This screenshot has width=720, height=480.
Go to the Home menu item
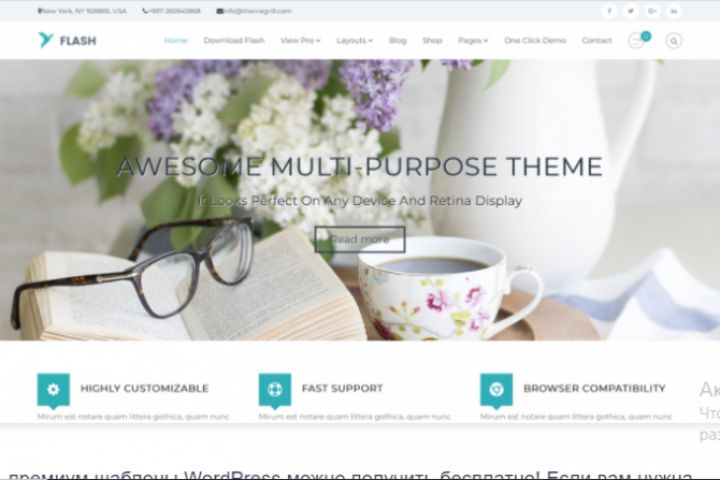pos(176,40)
